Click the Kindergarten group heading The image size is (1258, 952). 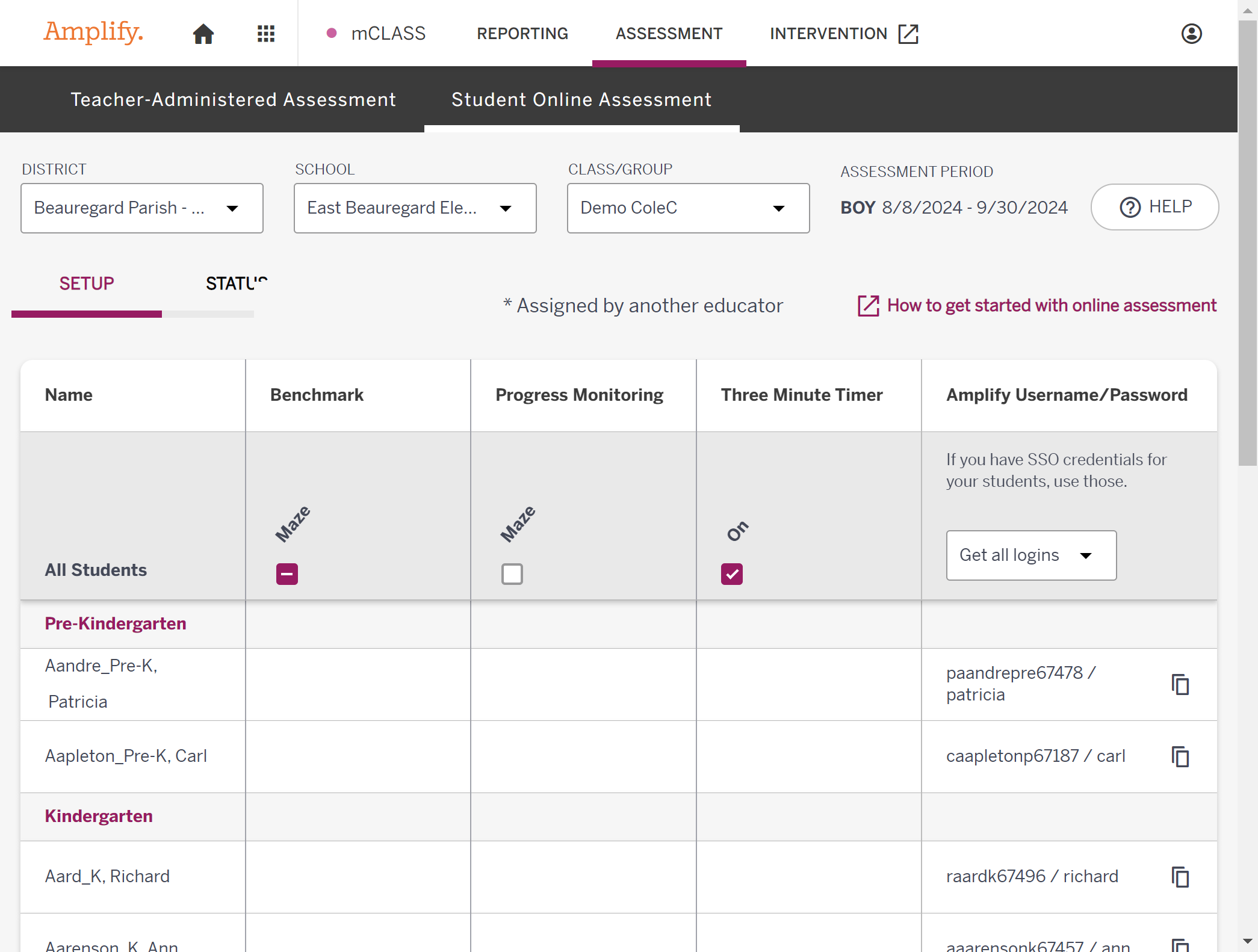(99, 816)
